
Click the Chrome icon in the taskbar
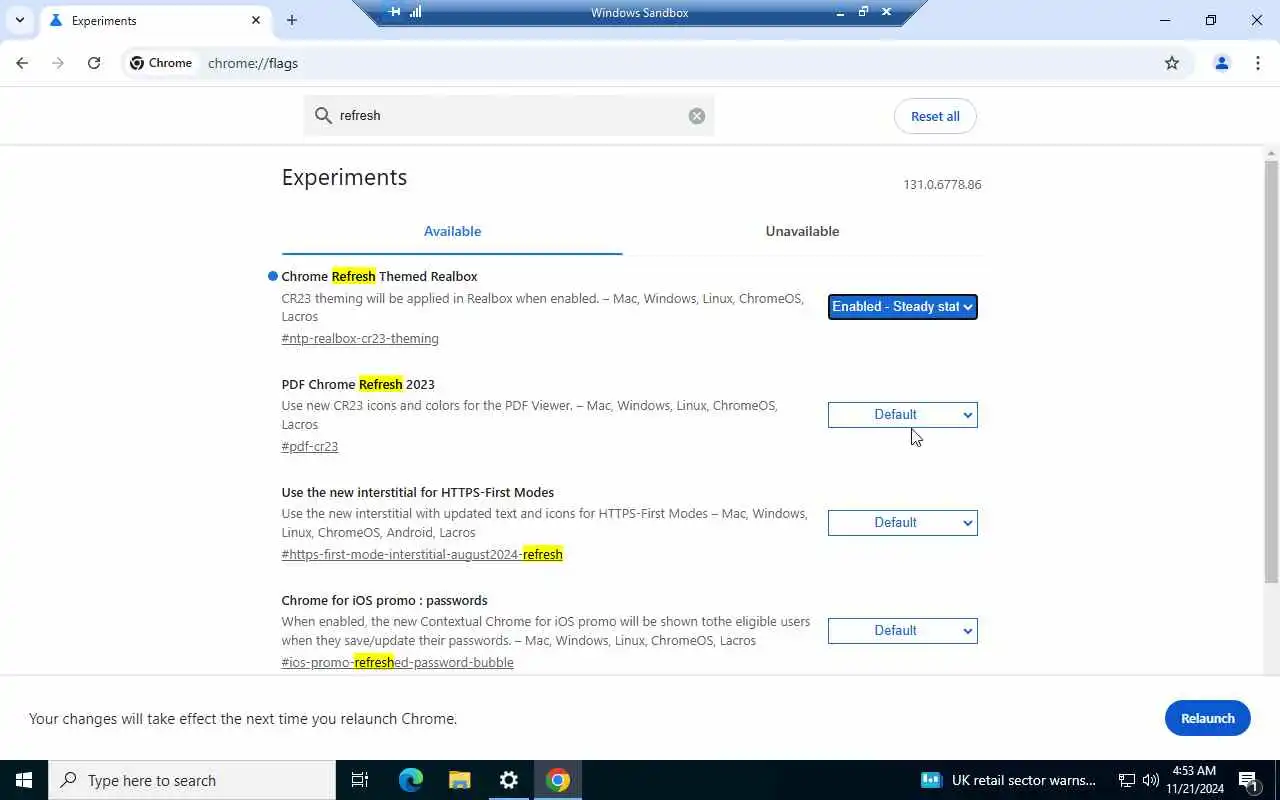point(558,780)
